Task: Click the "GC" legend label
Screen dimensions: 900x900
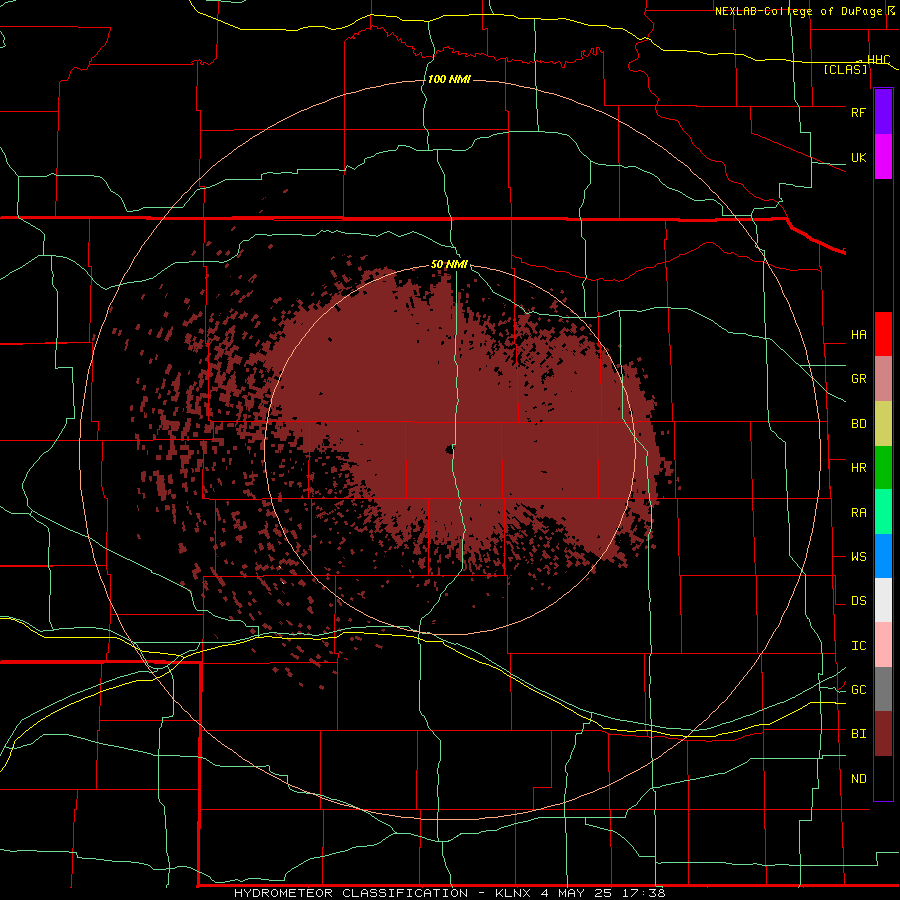Action: (x=859, y=690)
